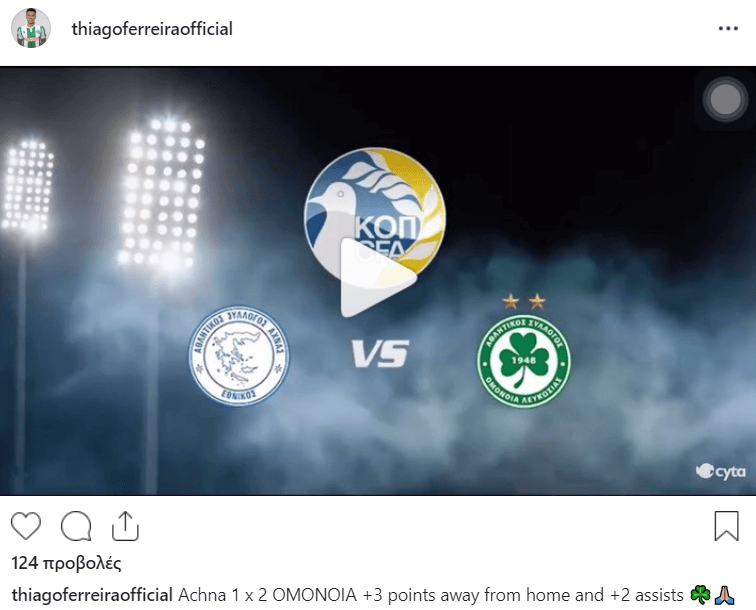This screenshot has height=610, width=756.
Task: Open comments via speech bubble icon
Action: [76, 526]
